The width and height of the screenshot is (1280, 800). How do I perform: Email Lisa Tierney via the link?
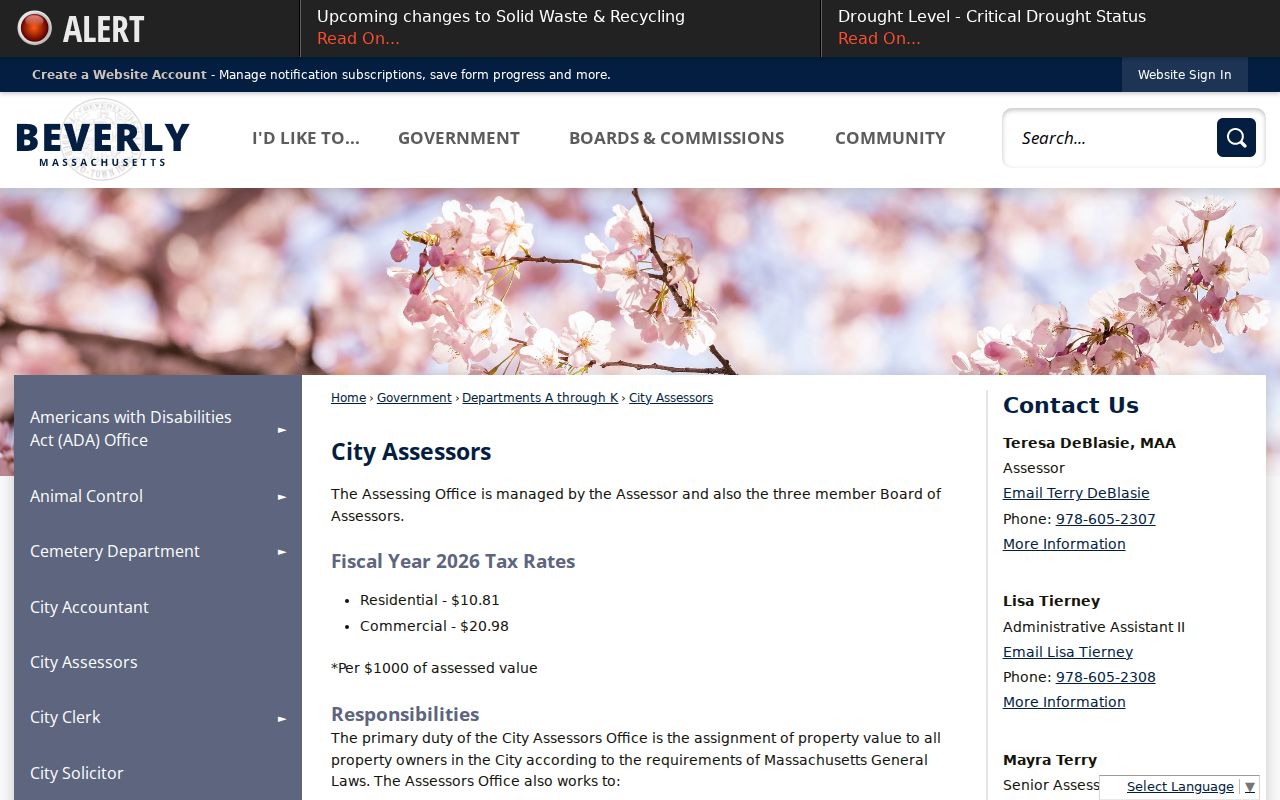pyautogui.click(x=1068, y=652)
